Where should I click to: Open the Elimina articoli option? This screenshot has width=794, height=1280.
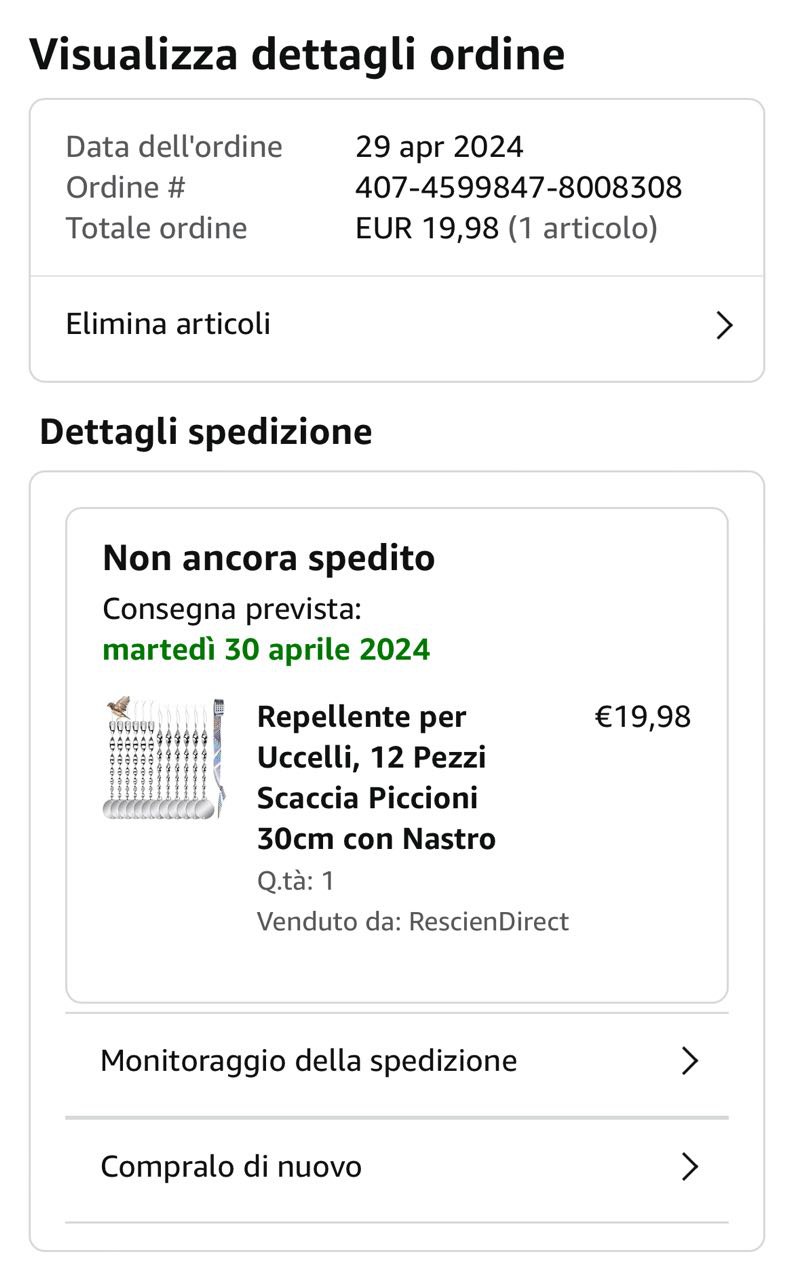[168, 324]
